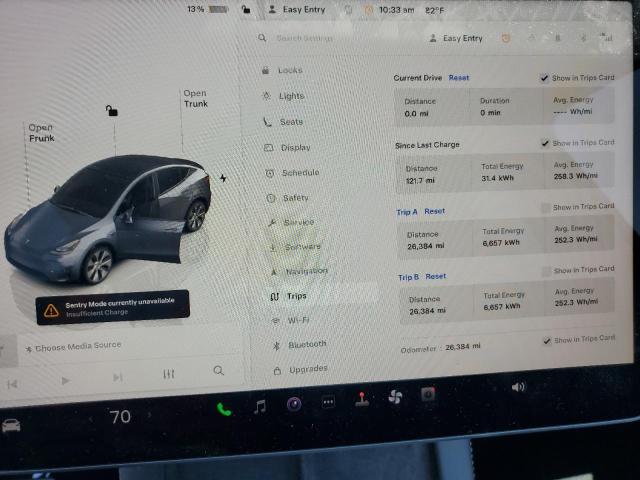Skip to next track
The image size is (640, 480).
tap(118, 377)
